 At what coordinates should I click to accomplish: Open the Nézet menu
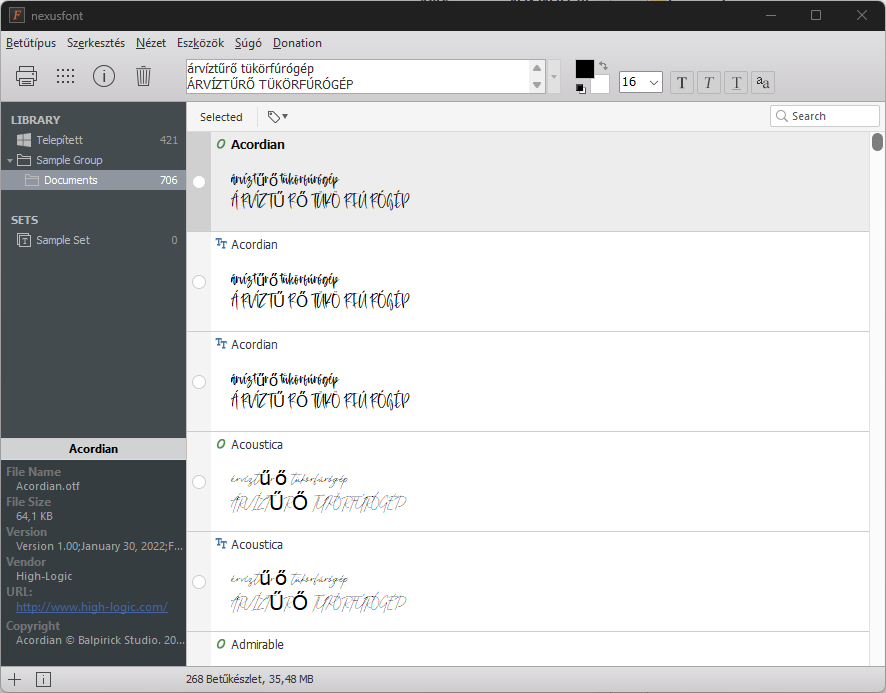click(x=151, y=43)
